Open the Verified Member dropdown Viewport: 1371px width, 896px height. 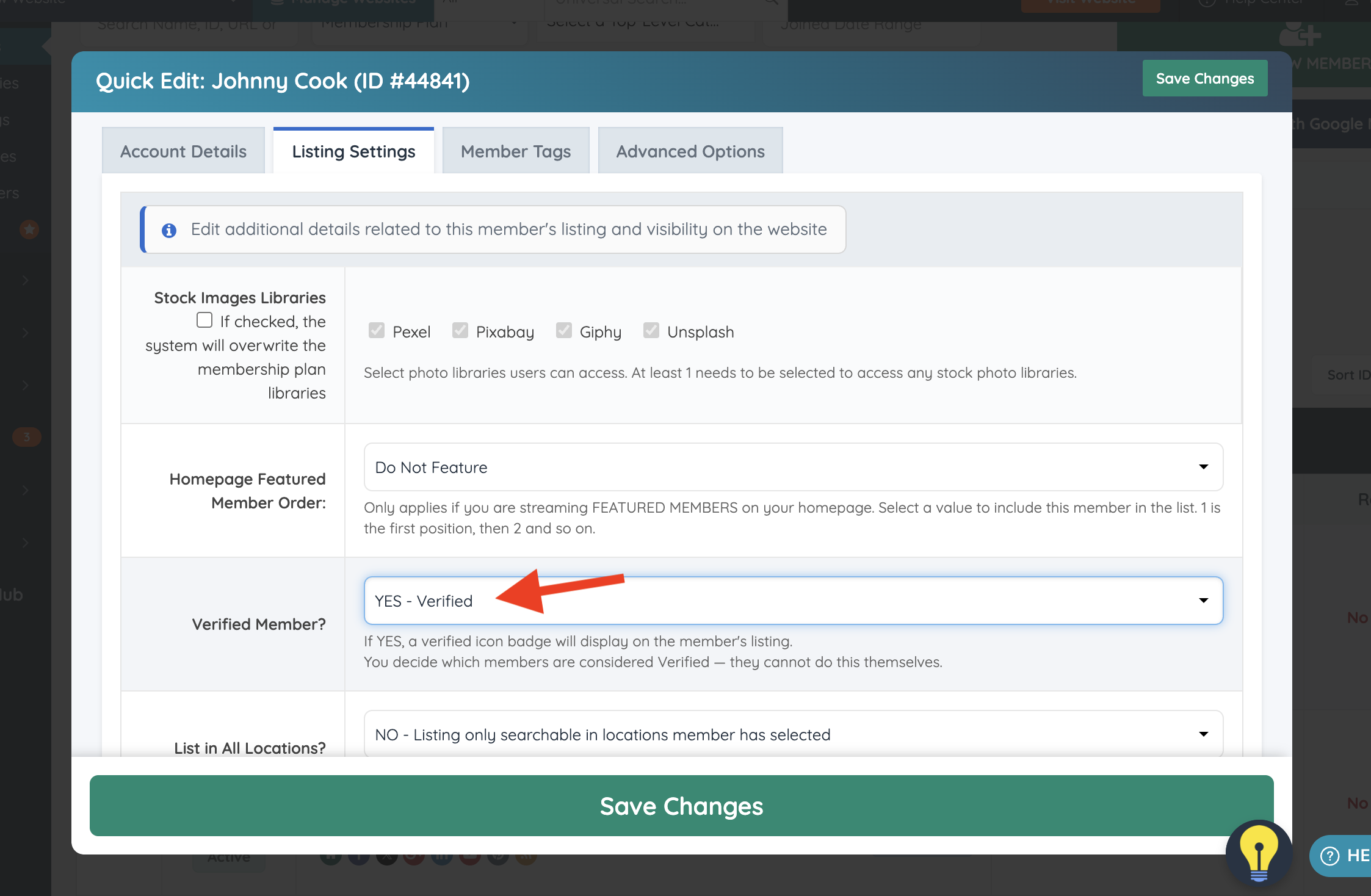pos(793,601)
